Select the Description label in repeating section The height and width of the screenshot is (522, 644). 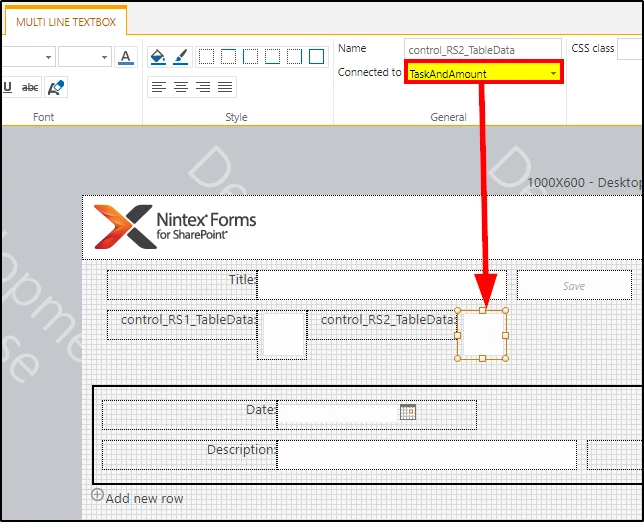point(190,455)
